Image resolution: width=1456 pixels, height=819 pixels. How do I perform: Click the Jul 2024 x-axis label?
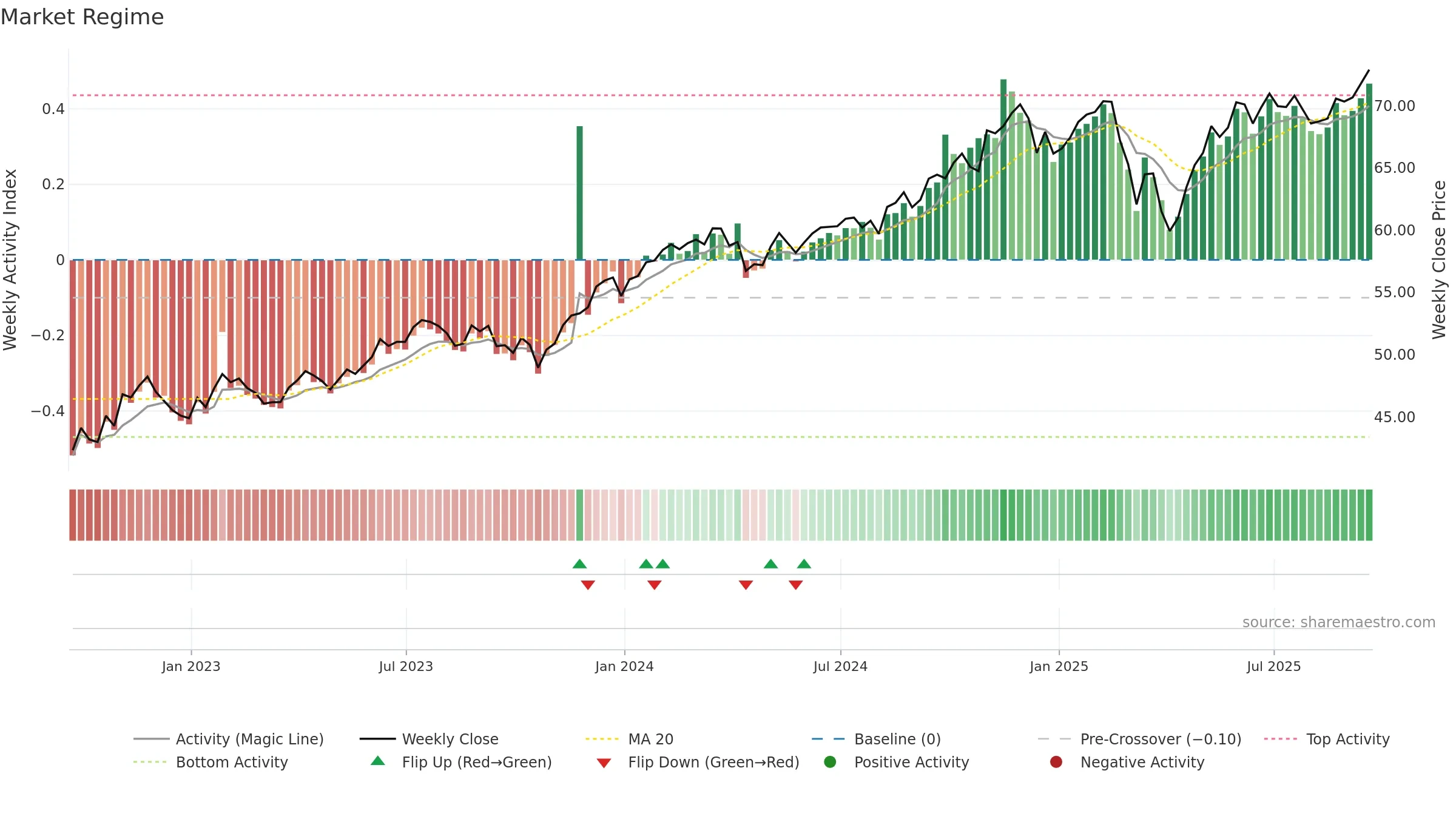pyautogui.click(x=840, y=667)
